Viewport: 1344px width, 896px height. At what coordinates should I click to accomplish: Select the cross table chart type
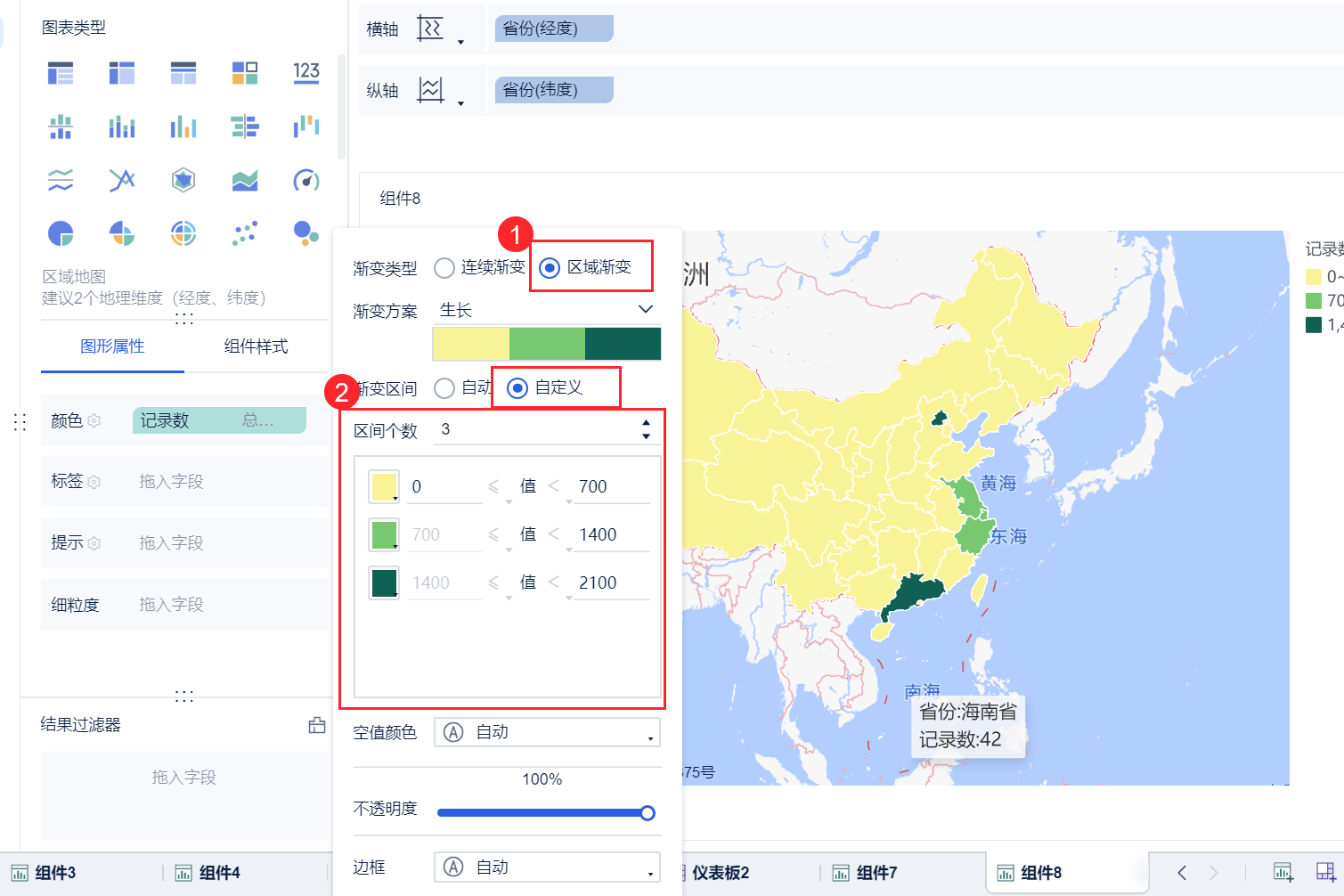122,73
